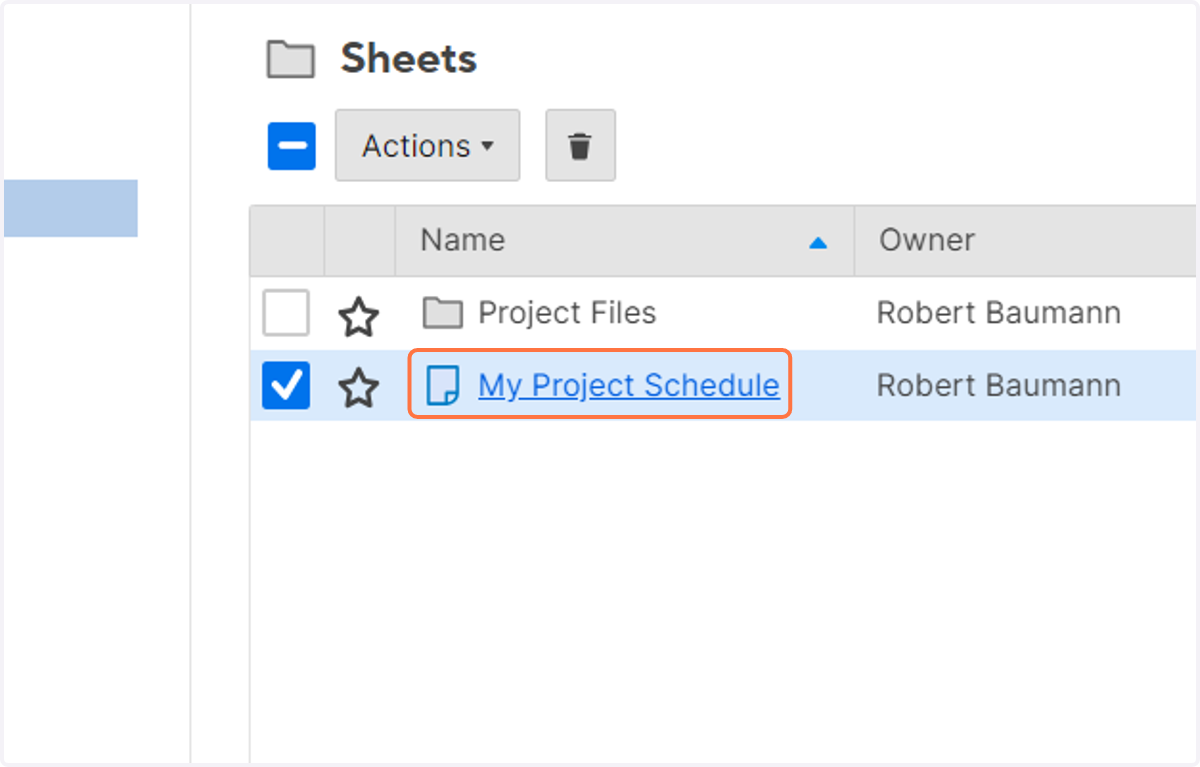Click the My Project Schedule sheet icon
Image resolution: width=1200 pixels, height=767 pixels.
(x=442, y=385)
